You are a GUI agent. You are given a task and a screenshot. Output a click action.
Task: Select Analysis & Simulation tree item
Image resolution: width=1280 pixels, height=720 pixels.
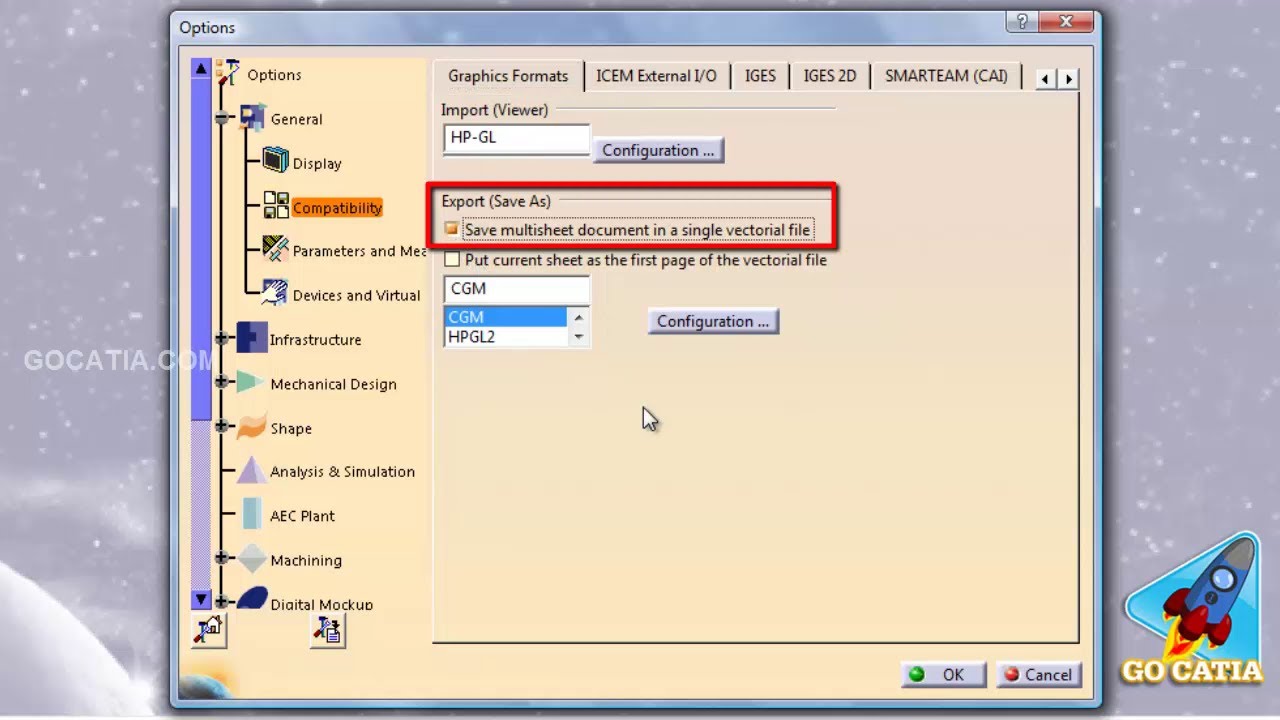tap(342, 472)
